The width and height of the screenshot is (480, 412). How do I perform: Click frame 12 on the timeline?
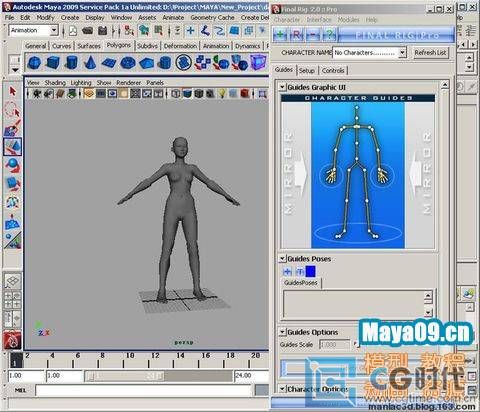tap(155, 360)
